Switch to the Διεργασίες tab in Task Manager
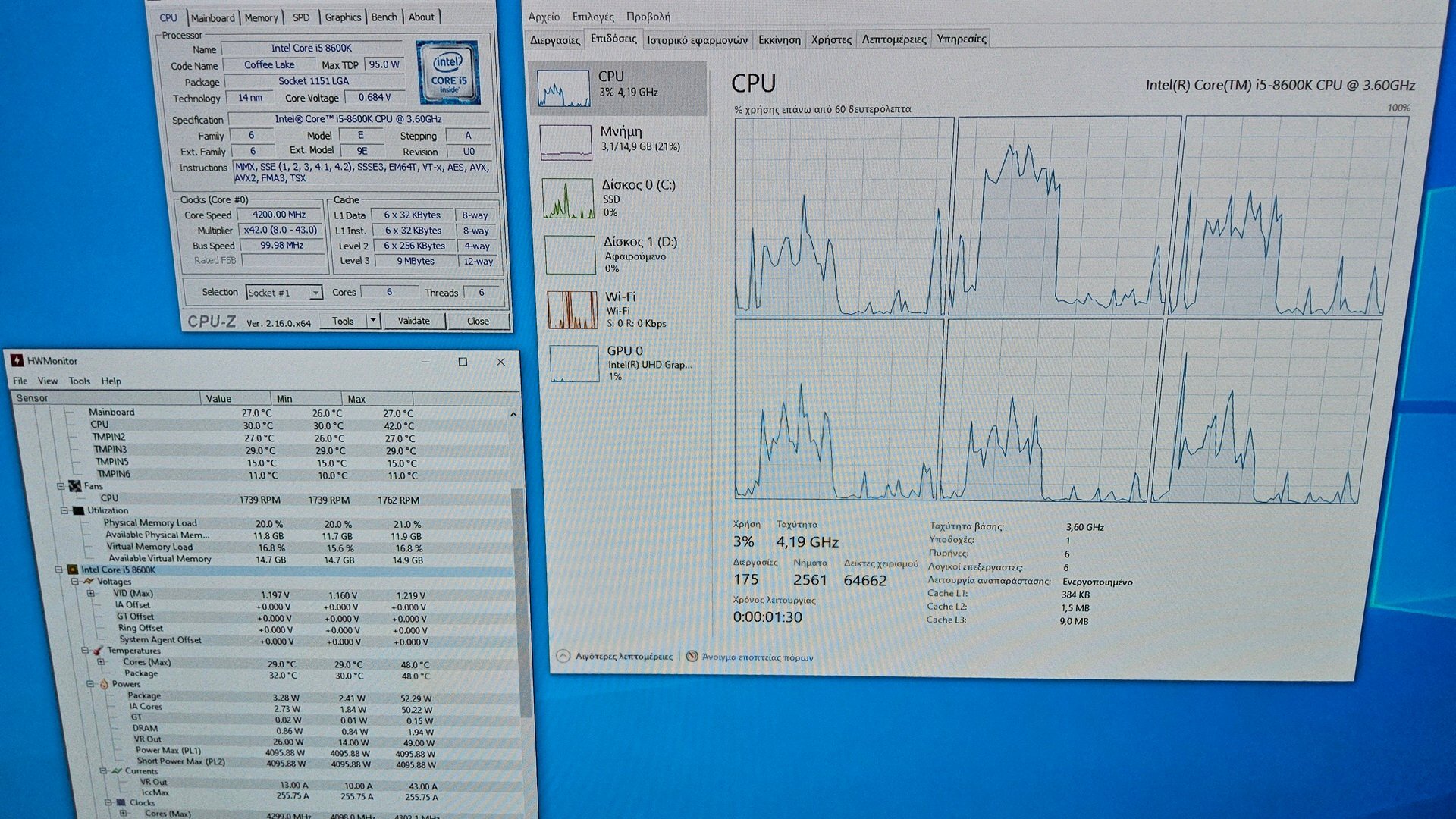Viewport: 1456px width, 819px height. (555, 40)
